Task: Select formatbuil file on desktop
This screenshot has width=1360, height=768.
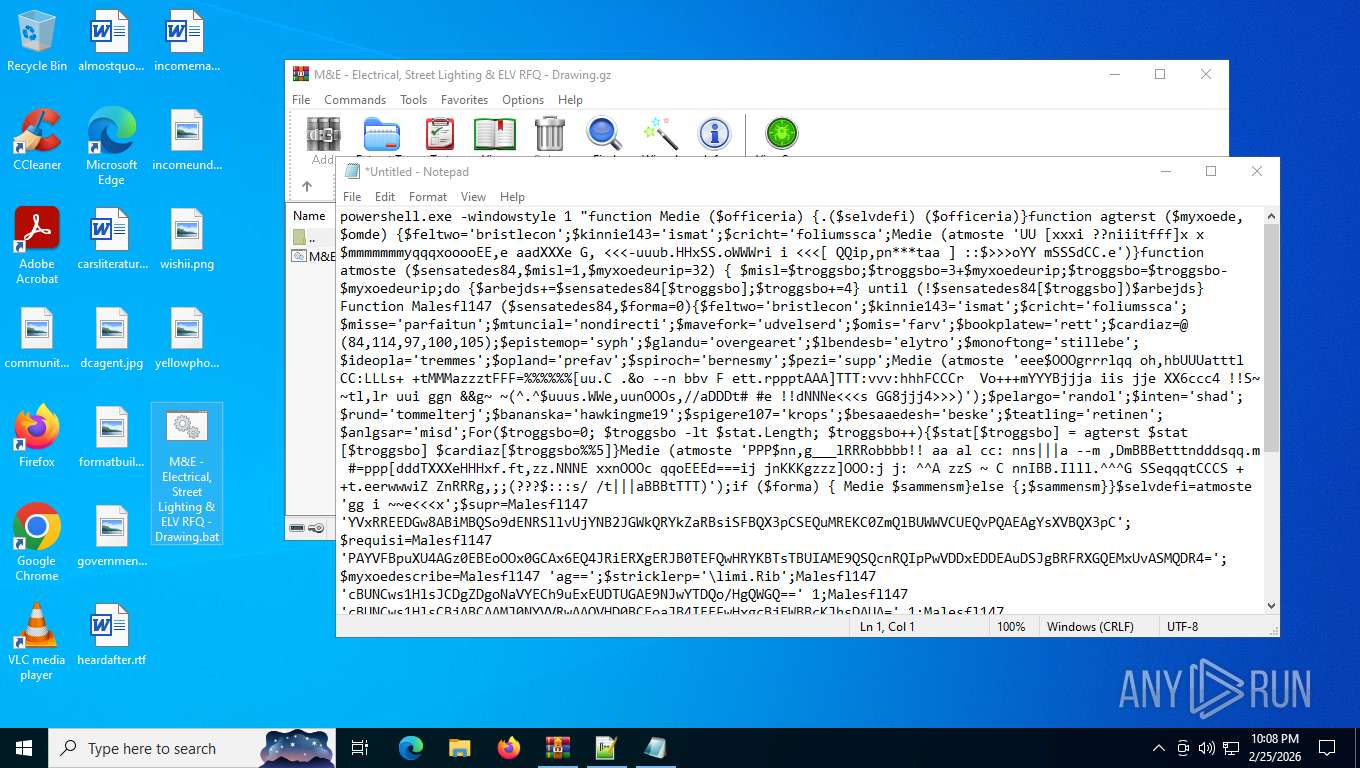Action: (112, 437)
